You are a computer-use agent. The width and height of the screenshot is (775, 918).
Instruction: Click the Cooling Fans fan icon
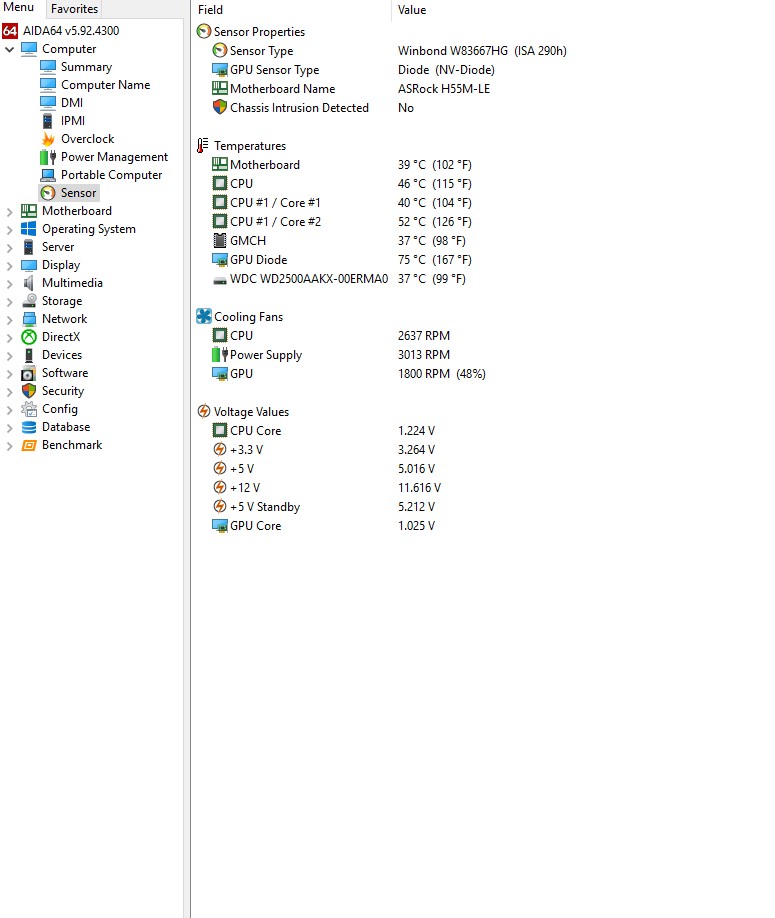coord(204,316)
